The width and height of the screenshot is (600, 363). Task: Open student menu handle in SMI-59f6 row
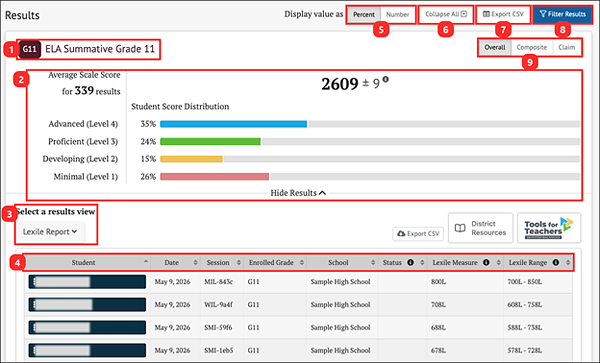(x=34, y=327)
